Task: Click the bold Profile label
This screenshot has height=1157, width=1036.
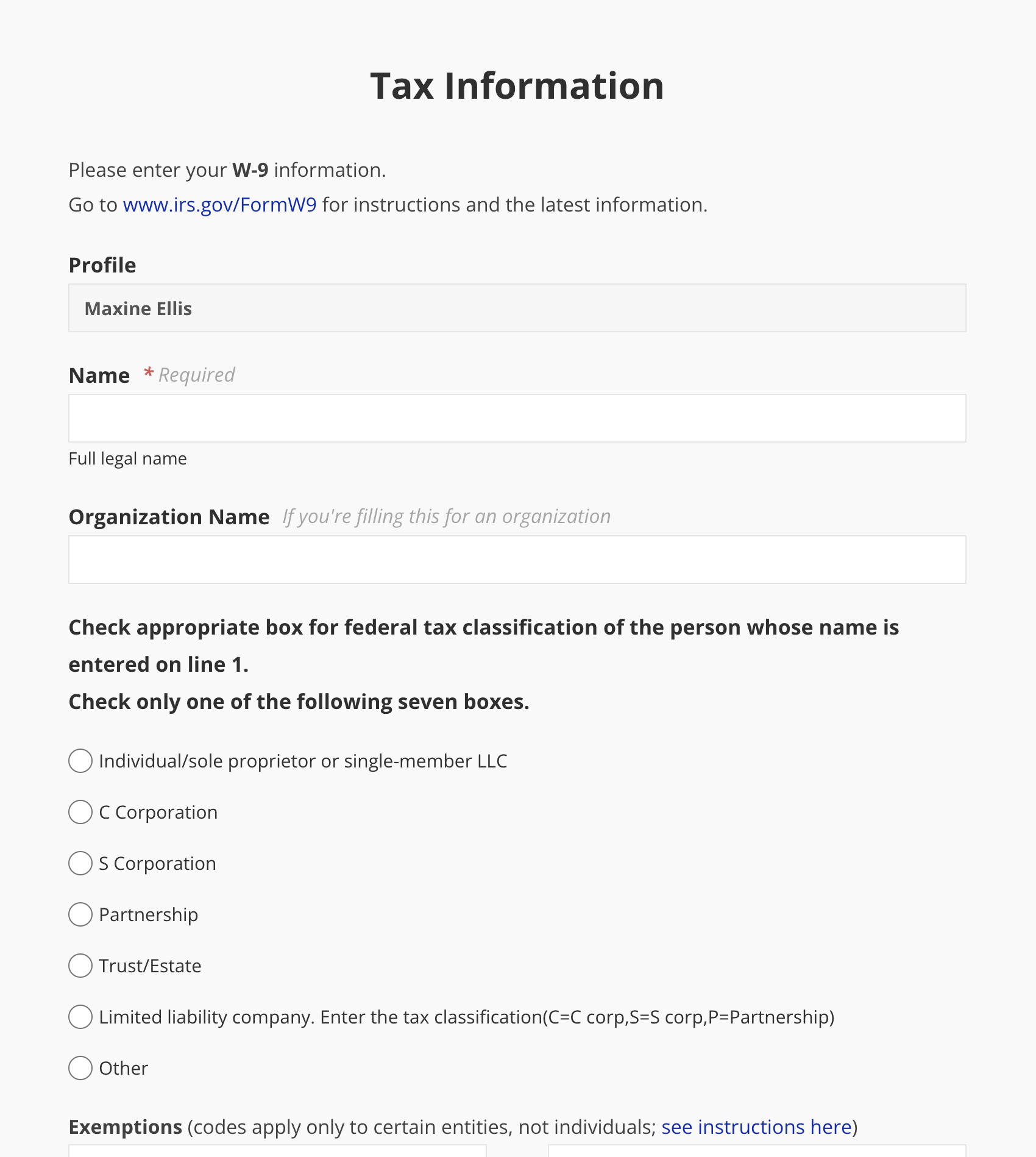Action: pyautogui.click(x=102, y=265)
